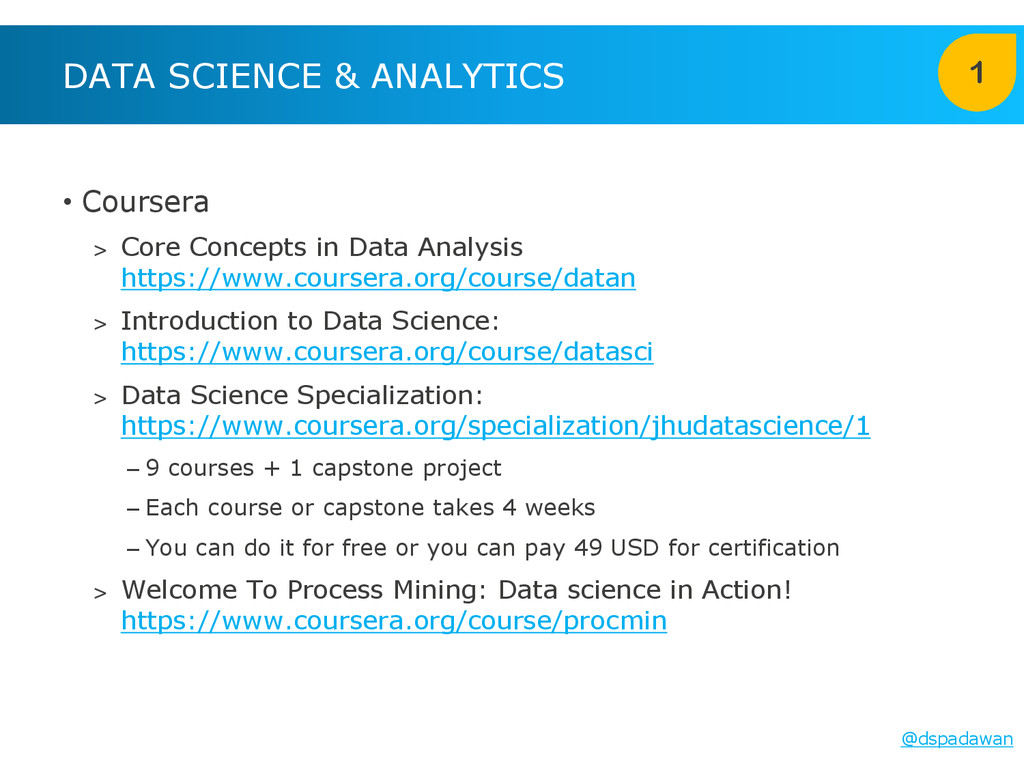
Task: Click the Each course takes 4 weeks line
Action: [369, 508]
